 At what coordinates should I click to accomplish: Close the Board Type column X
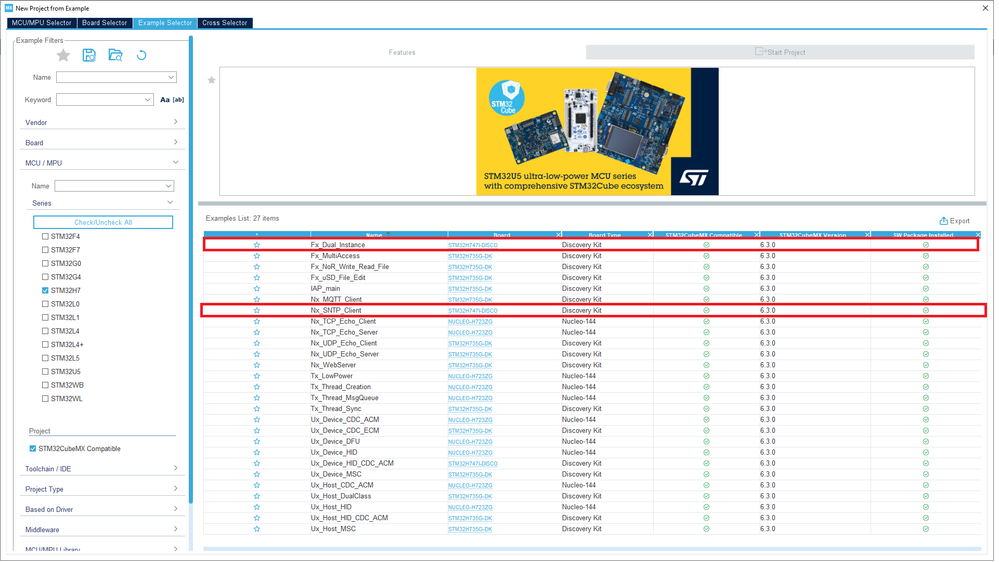pos(650,235)
